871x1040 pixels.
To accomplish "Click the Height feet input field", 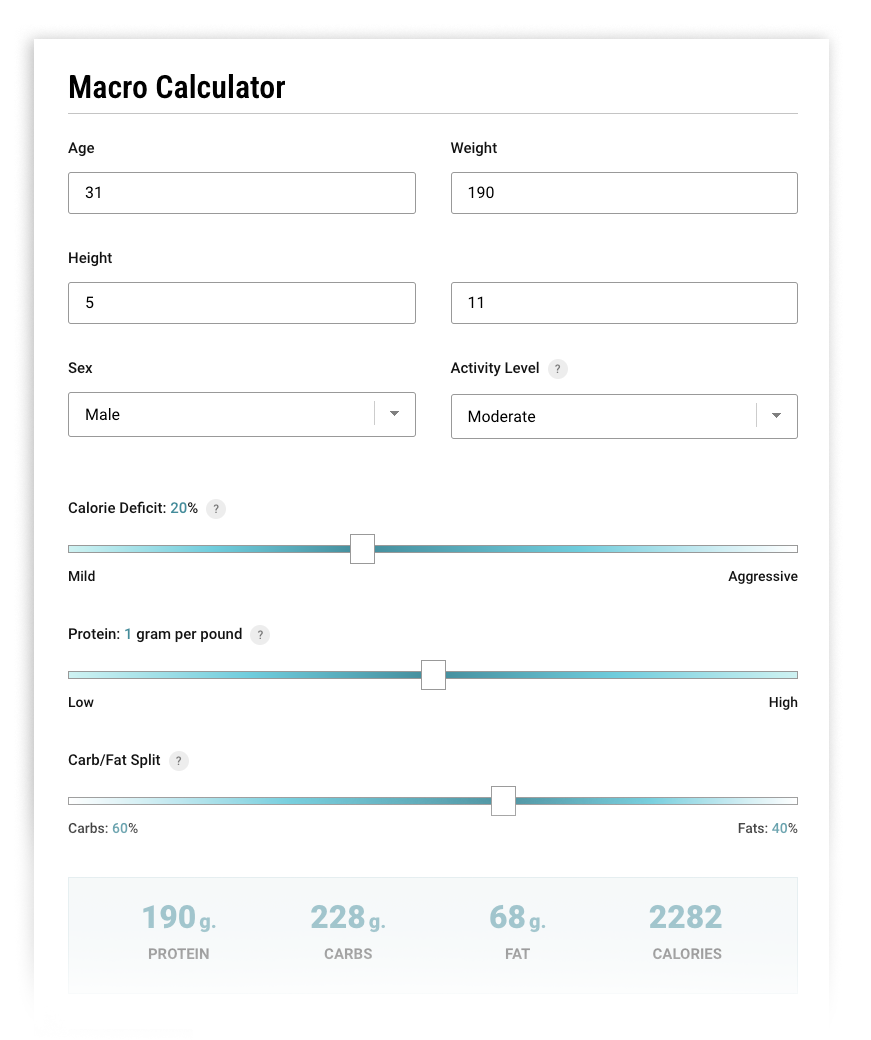I will click(x=241, y=303).
